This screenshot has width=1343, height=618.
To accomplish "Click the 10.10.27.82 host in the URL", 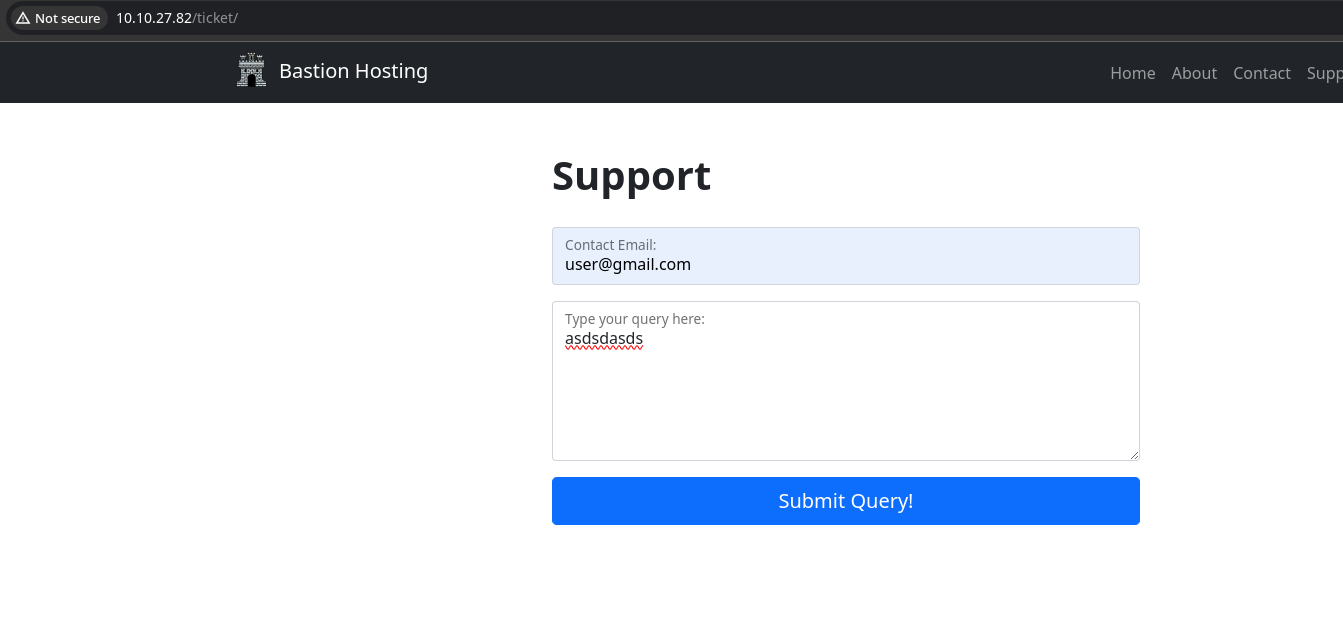I will click(x=153, y=18).
